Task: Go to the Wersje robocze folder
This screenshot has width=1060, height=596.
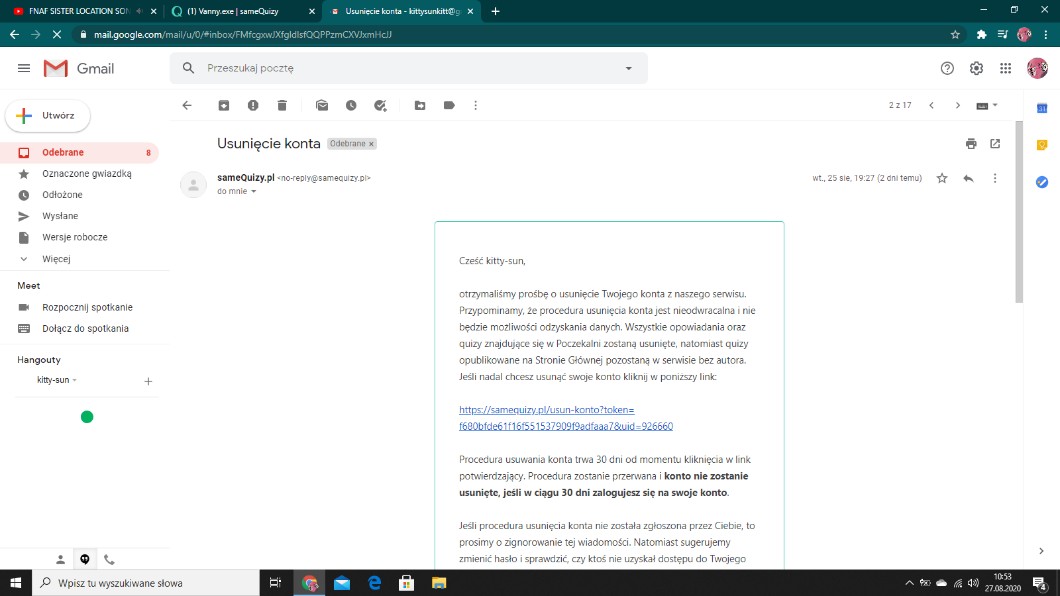Action: (74, 237)
